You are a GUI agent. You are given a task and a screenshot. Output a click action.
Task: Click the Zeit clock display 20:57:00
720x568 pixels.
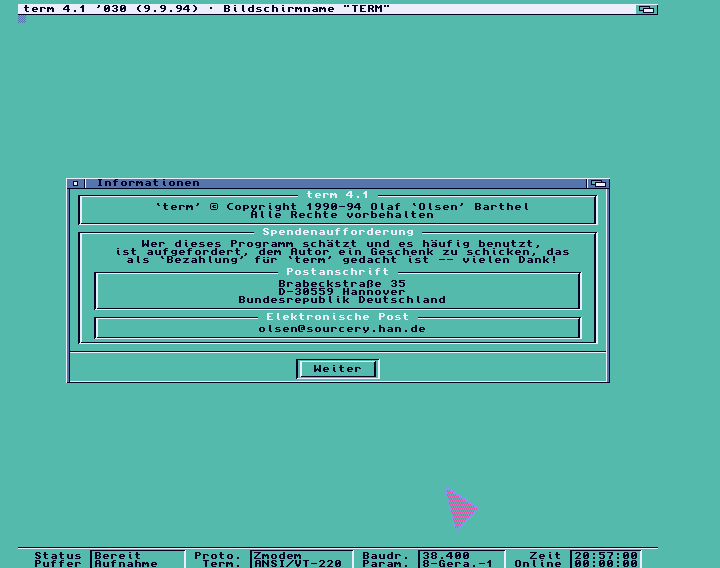coord(605,555)
